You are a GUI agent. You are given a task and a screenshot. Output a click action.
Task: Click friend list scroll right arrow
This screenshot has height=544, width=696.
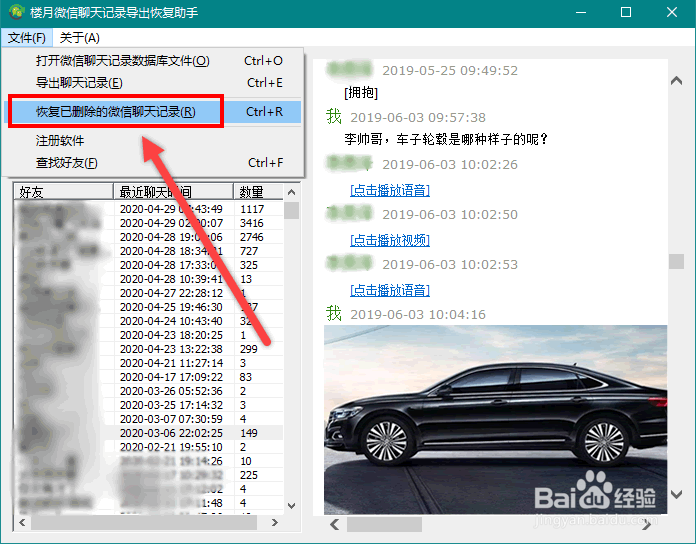[x=275, y=522]
